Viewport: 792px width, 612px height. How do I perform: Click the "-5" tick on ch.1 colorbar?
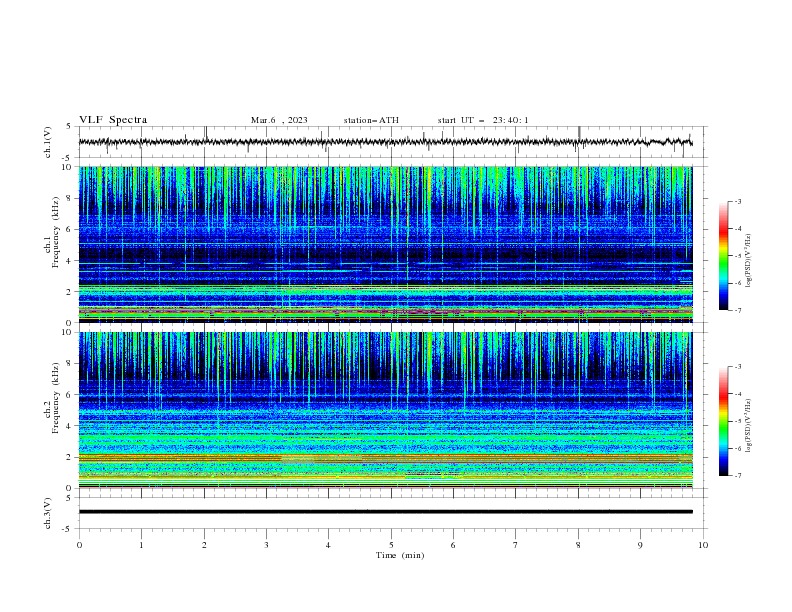point(737,256)
